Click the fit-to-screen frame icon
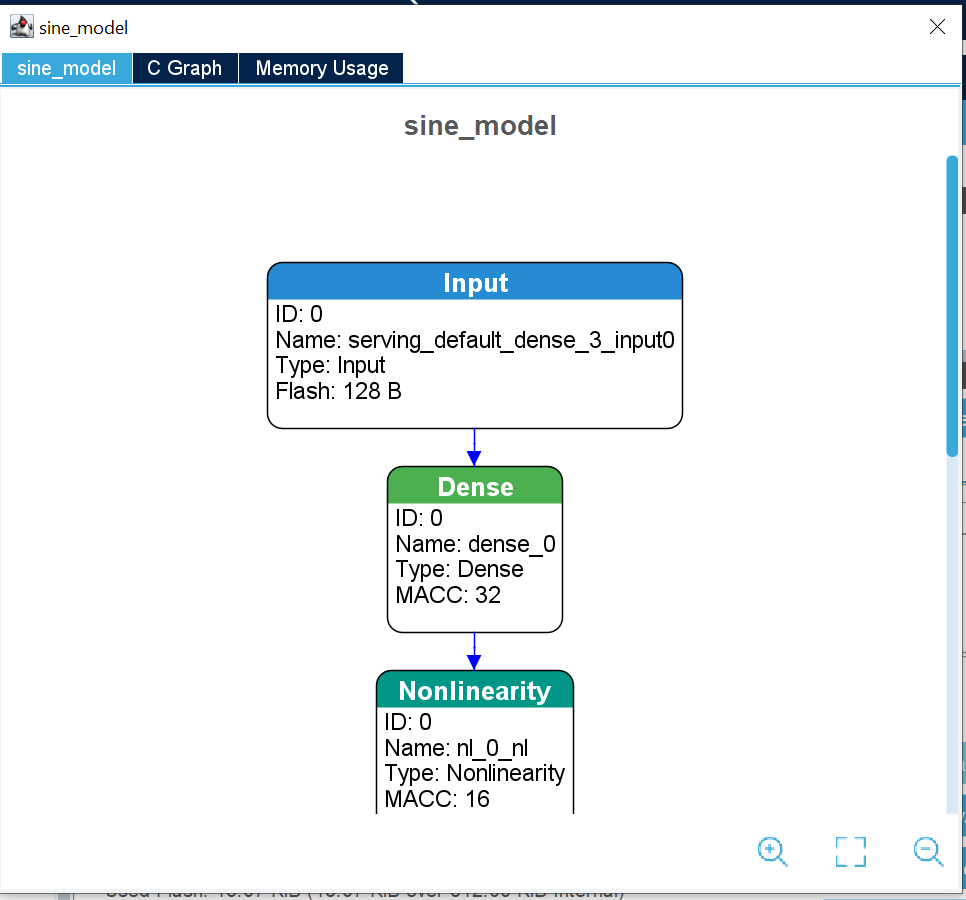The image size is (966, 900). tap(850, 852)
